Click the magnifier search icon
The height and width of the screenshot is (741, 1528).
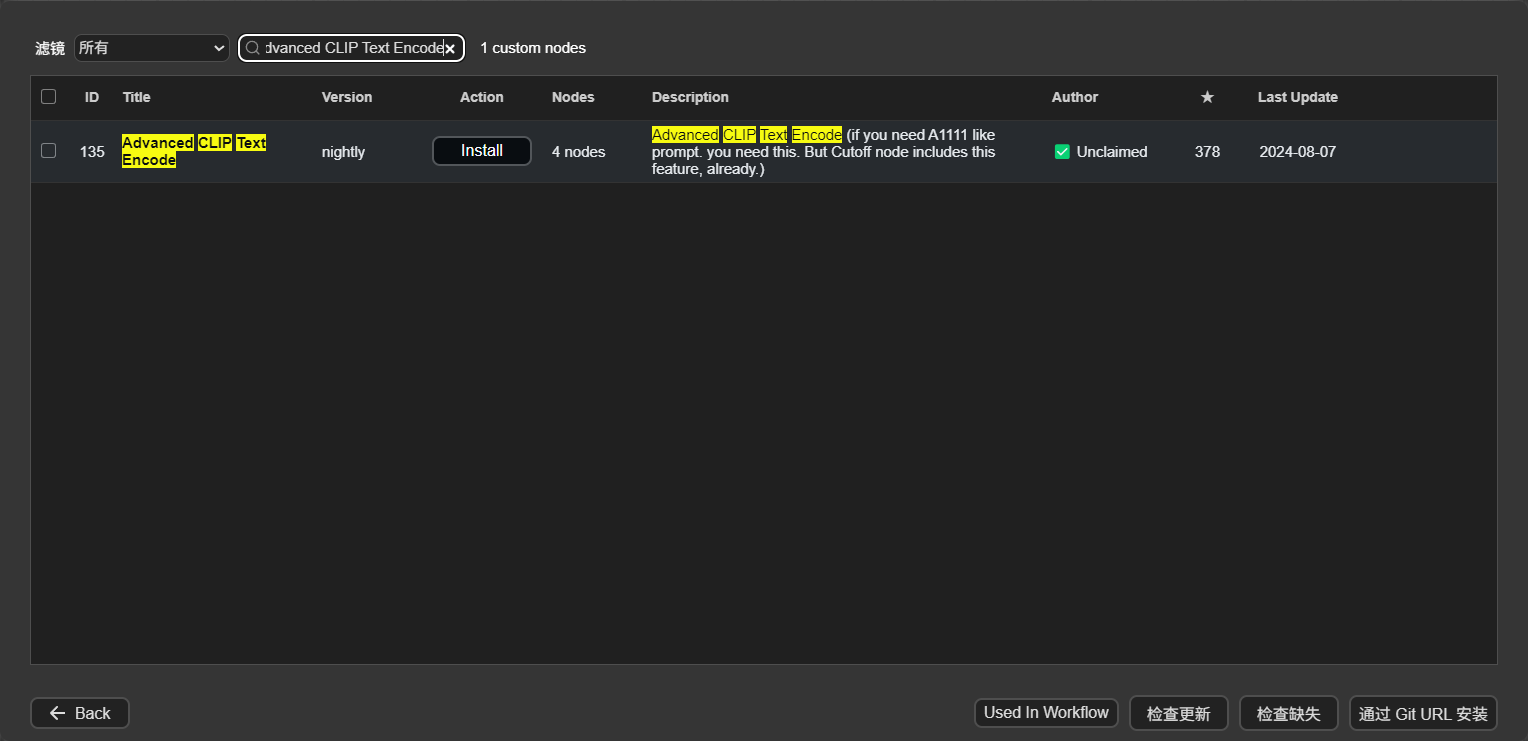252,48
